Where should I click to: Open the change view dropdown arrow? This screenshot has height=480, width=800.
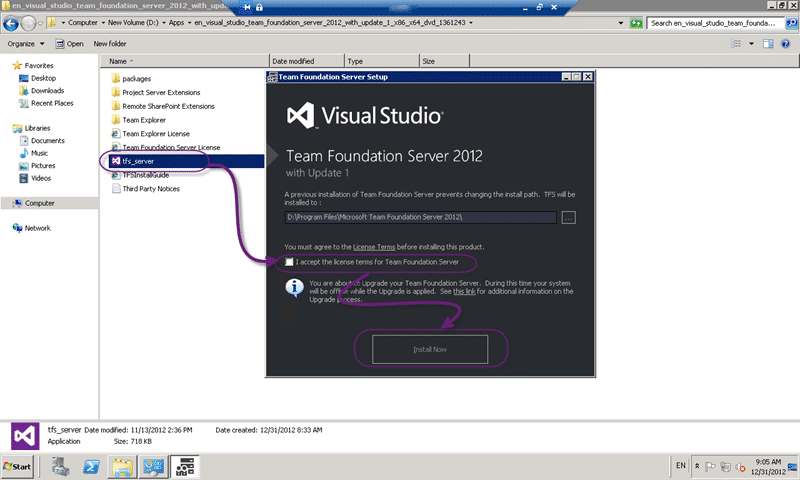(751, 44)
